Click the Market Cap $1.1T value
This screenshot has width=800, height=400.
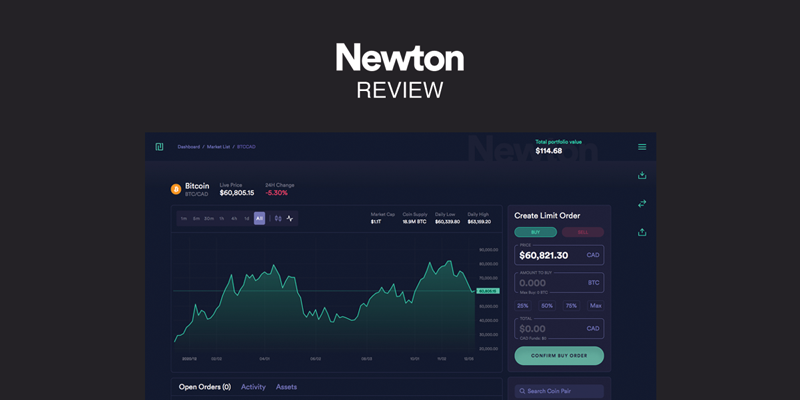click(x=376, y=222)
